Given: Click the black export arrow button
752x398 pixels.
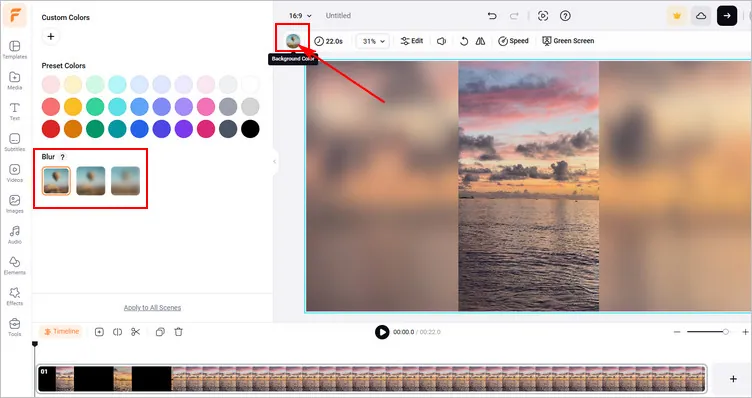Looking at the screenshot, I should (x=727, y=16).
